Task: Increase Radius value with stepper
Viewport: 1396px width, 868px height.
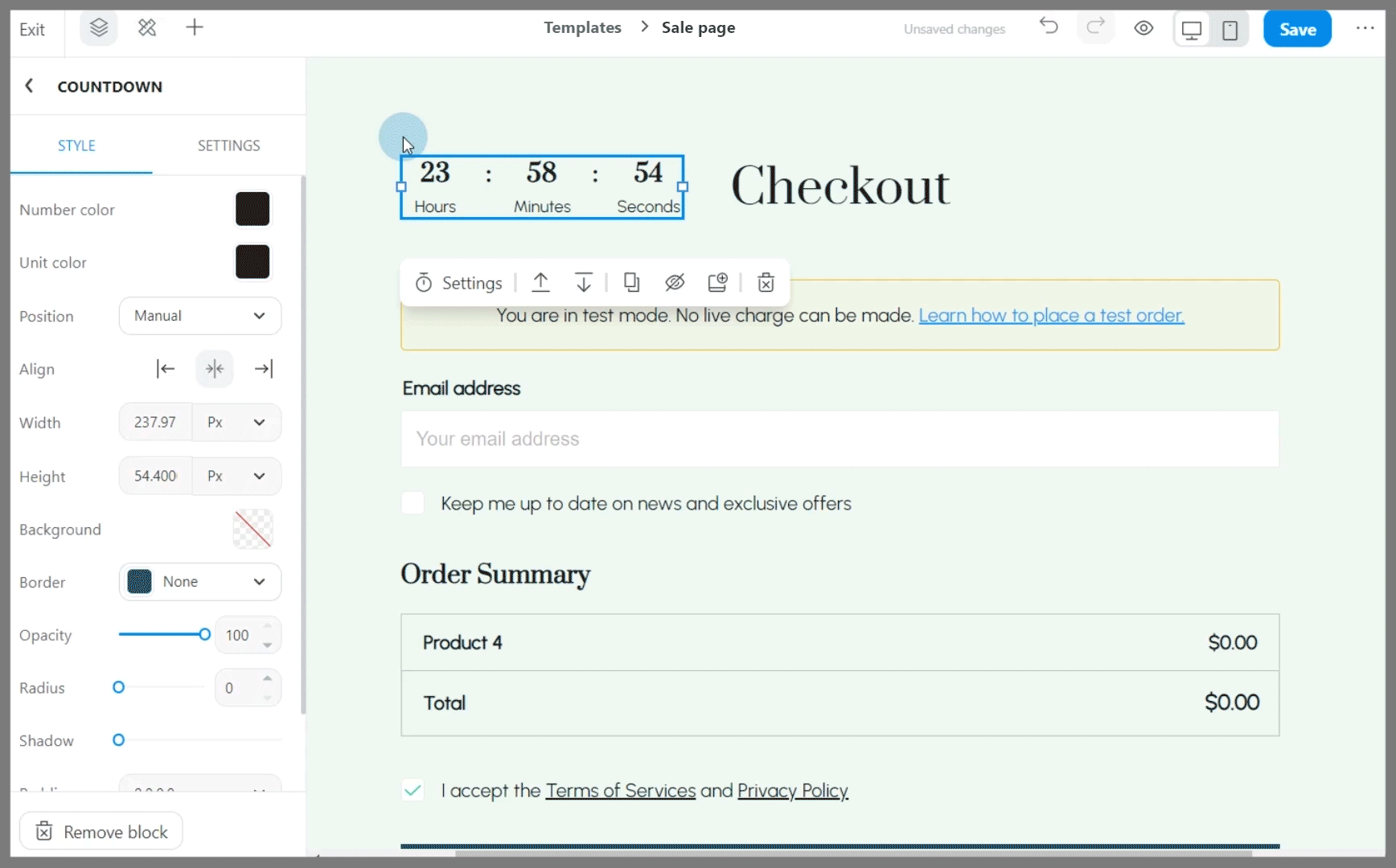Action: point(268,678)
